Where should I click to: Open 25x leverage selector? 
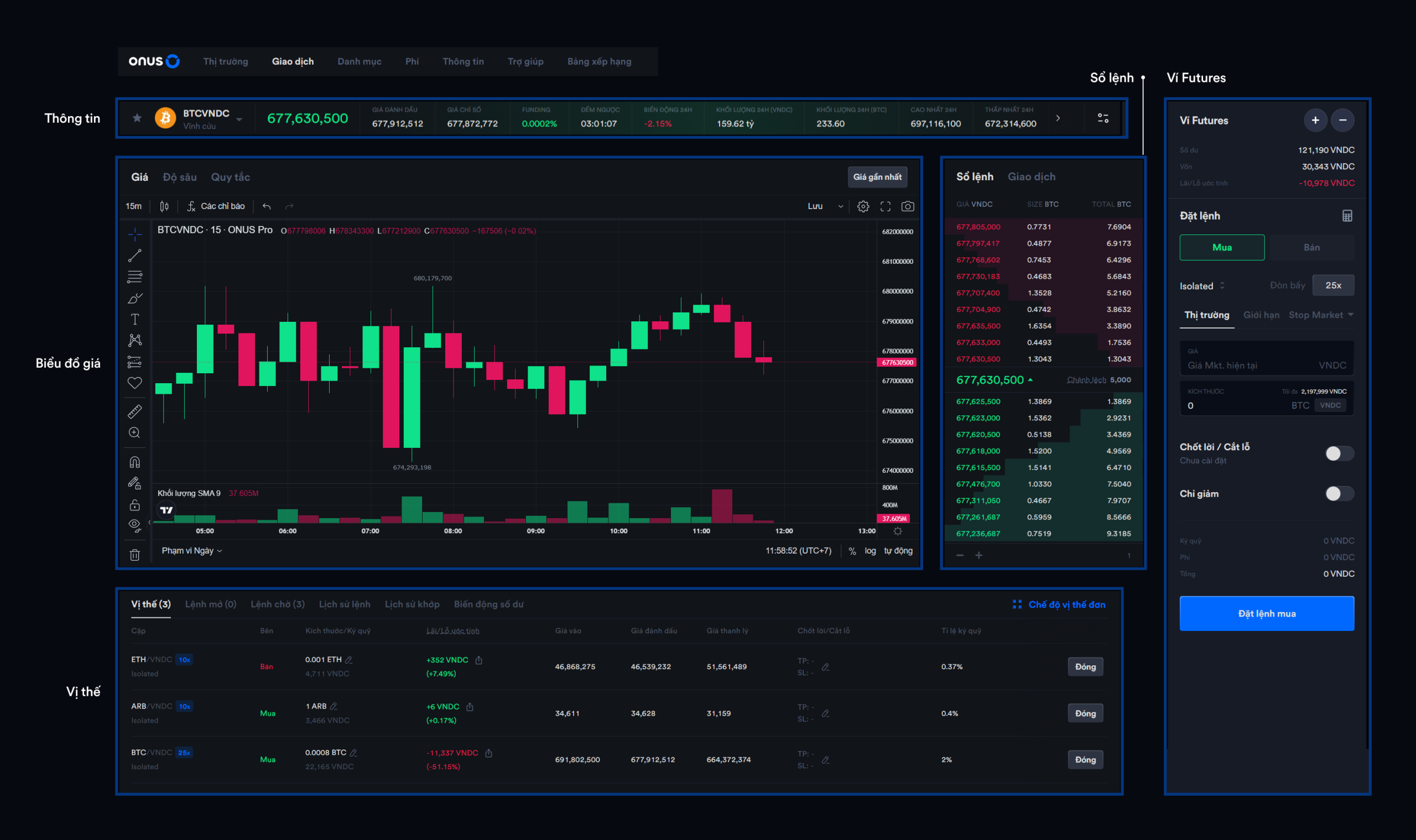(1334, 285)
